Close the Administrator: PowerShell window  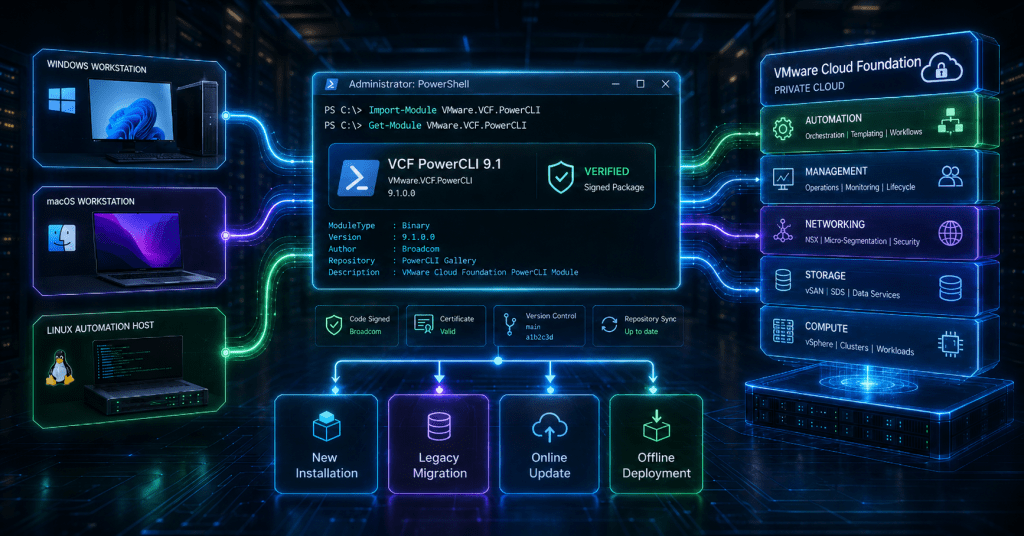[x=665, y=84]
